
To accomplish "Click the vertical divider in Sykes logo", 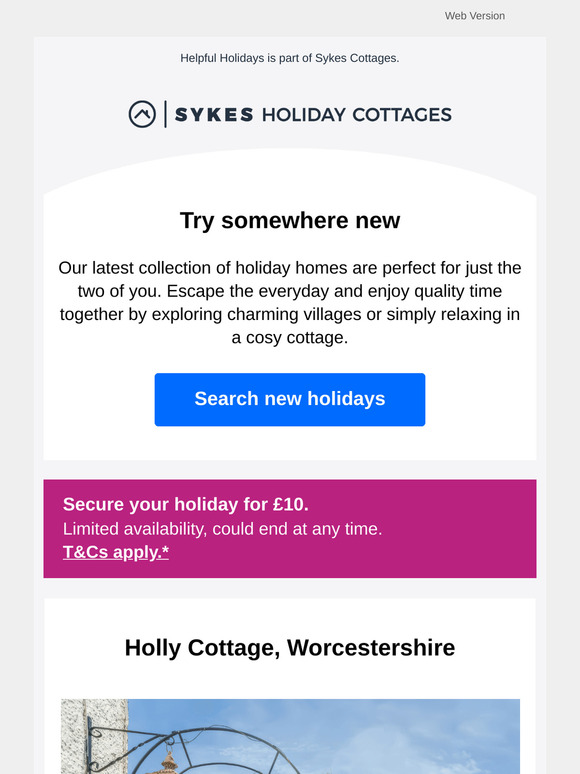I will 165,114.
